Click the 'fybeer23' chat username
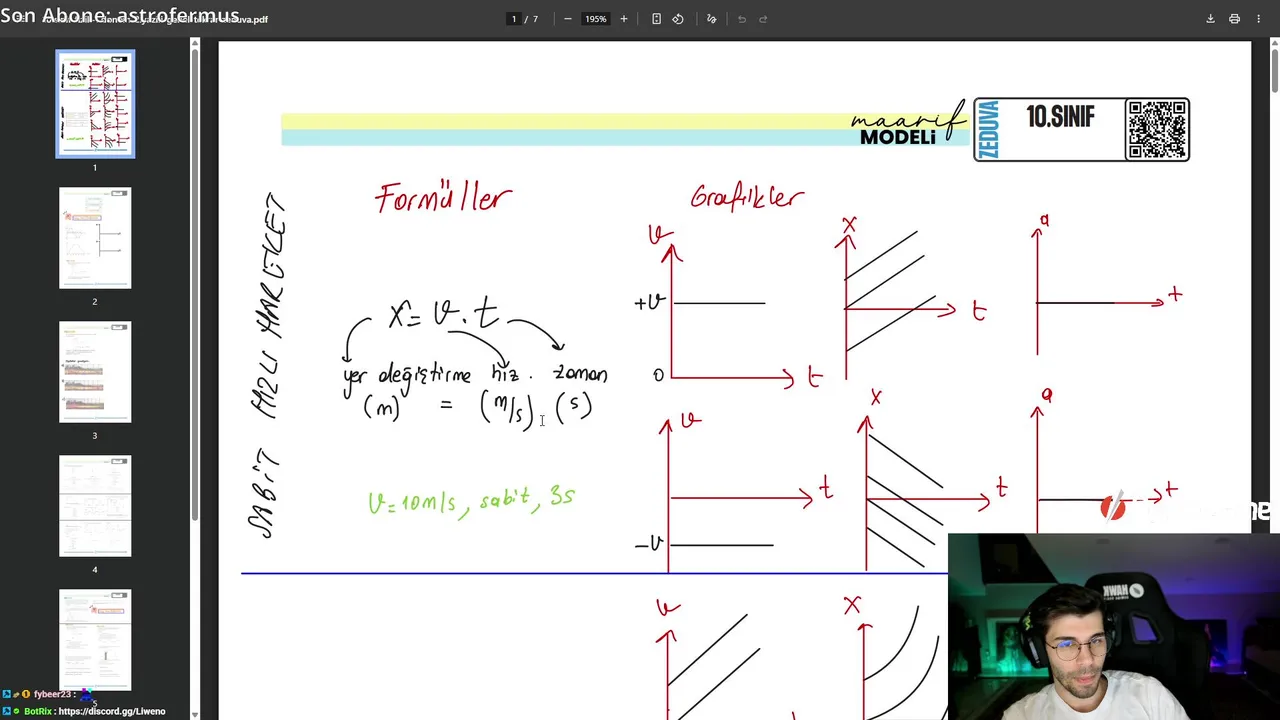The image size is (1280, 720). click(x=52, y=694)
